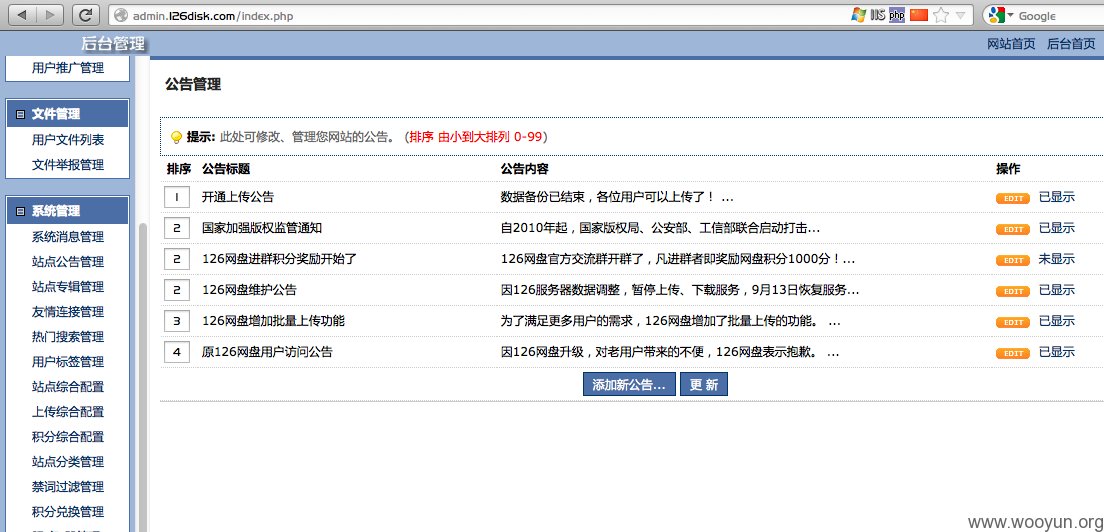This screenshot has height=532, width=1104.
Task: Click the sort order field of 126网盘增加批量上传功能
Action: [177, 321]
